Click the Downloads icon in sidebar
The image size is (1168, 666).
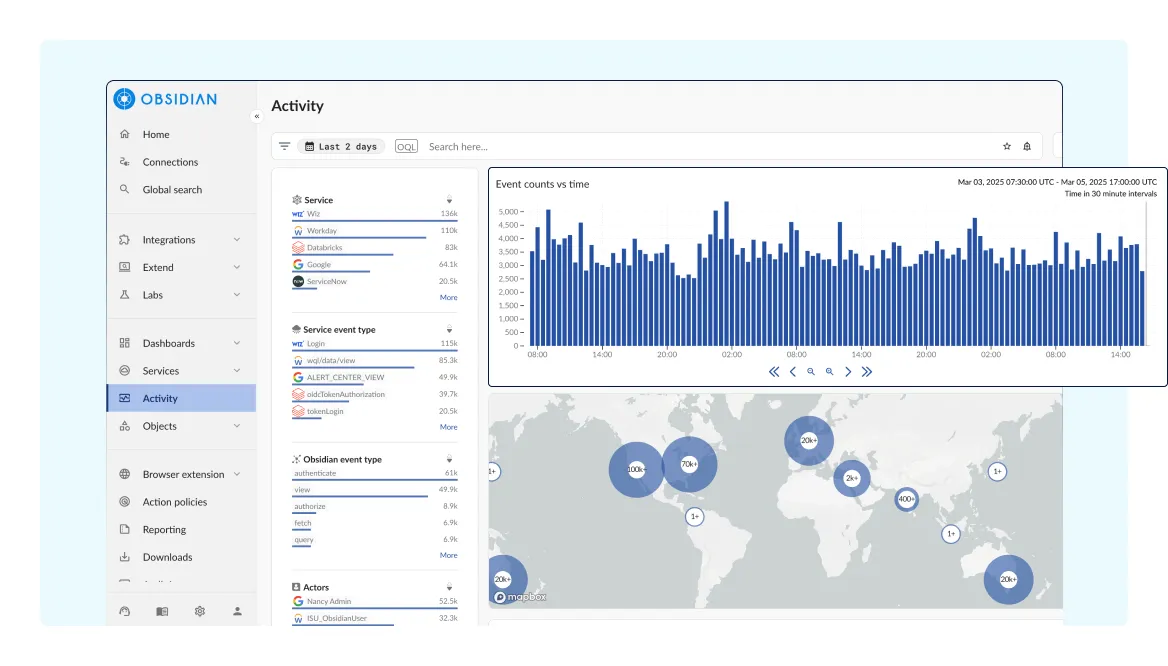(124, 557)
